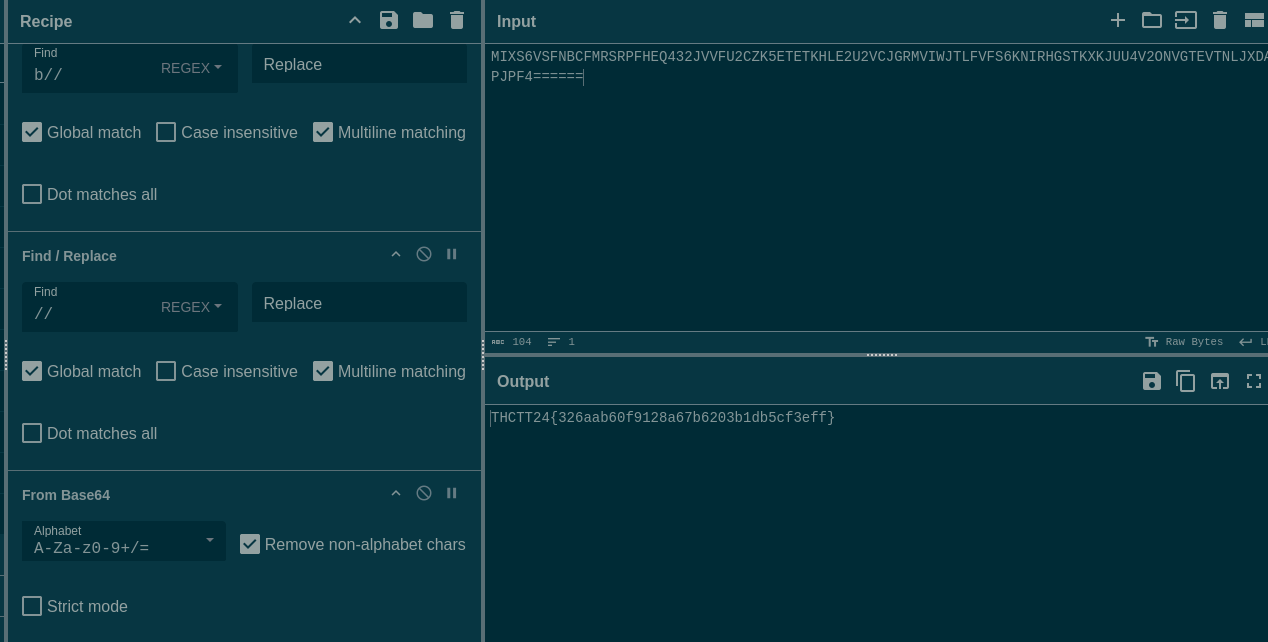
Task: Set a breakpoint on the second Find / Replace
Action: (x=452, y=254)
